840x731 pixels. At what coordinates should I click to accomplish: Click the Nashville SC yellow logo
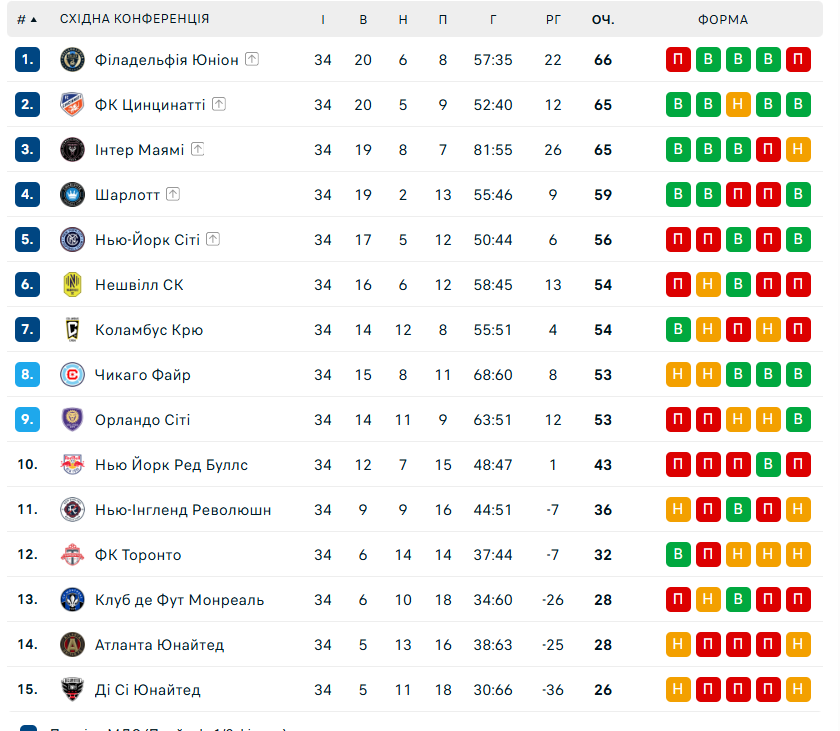(72, 285)
